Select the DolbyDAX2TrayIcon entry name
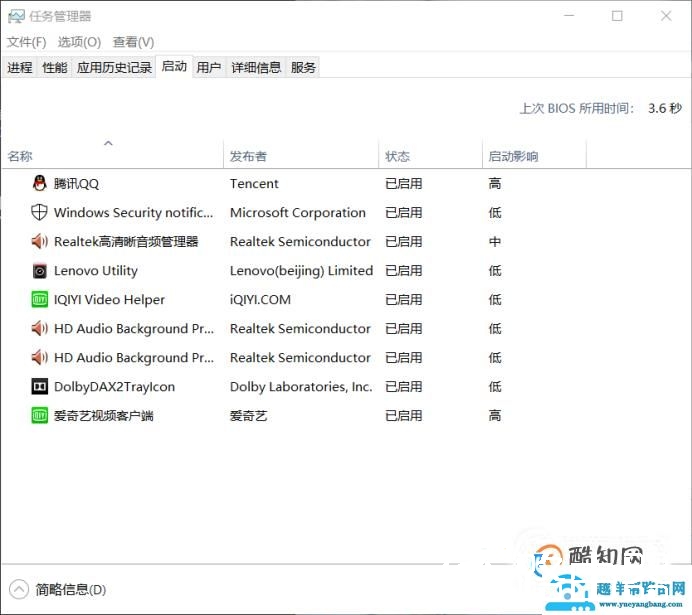 click(114, 387)
